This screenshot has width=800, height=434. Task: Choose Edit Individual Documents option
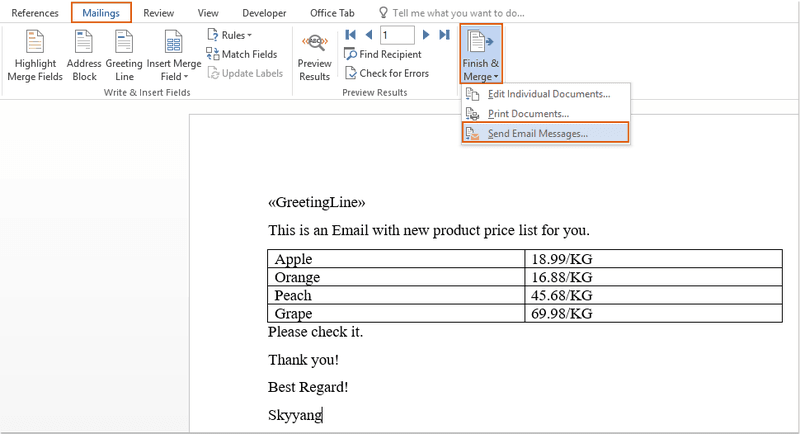click(546, 94)
